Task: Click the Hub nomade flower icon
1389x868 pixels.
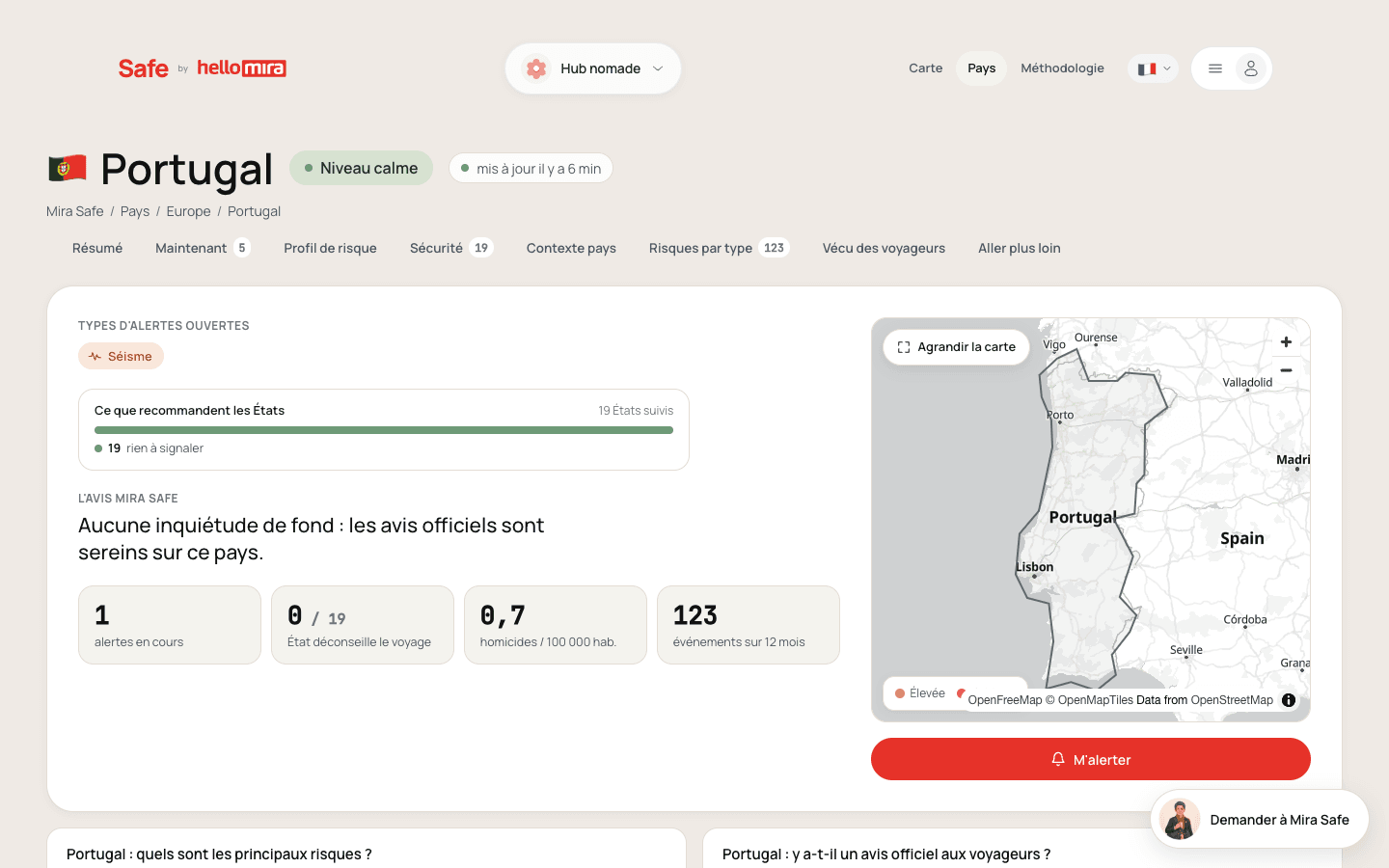Action: click(536, 68)
